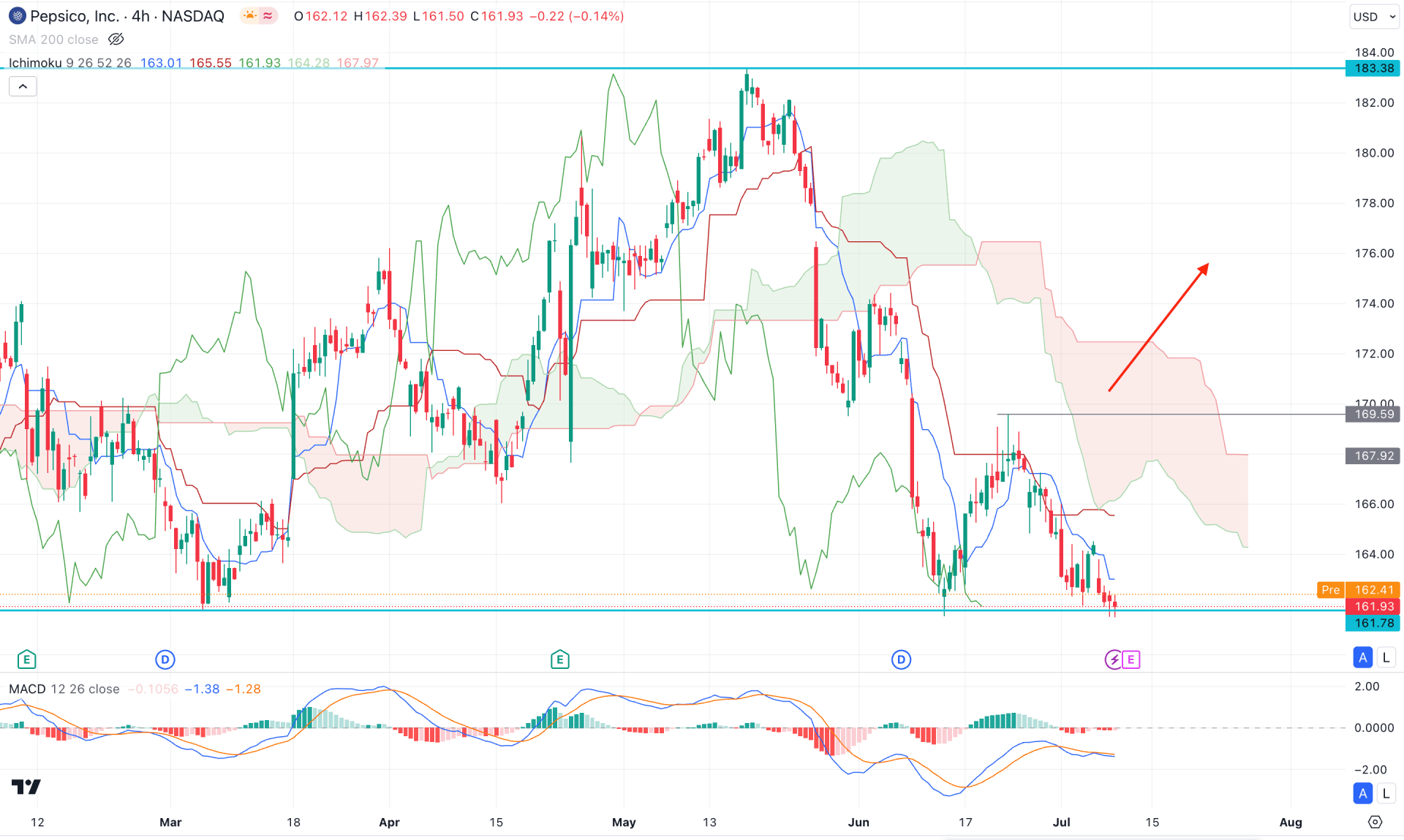Click the 161.78 support line price label

(x=1373, y=623)
